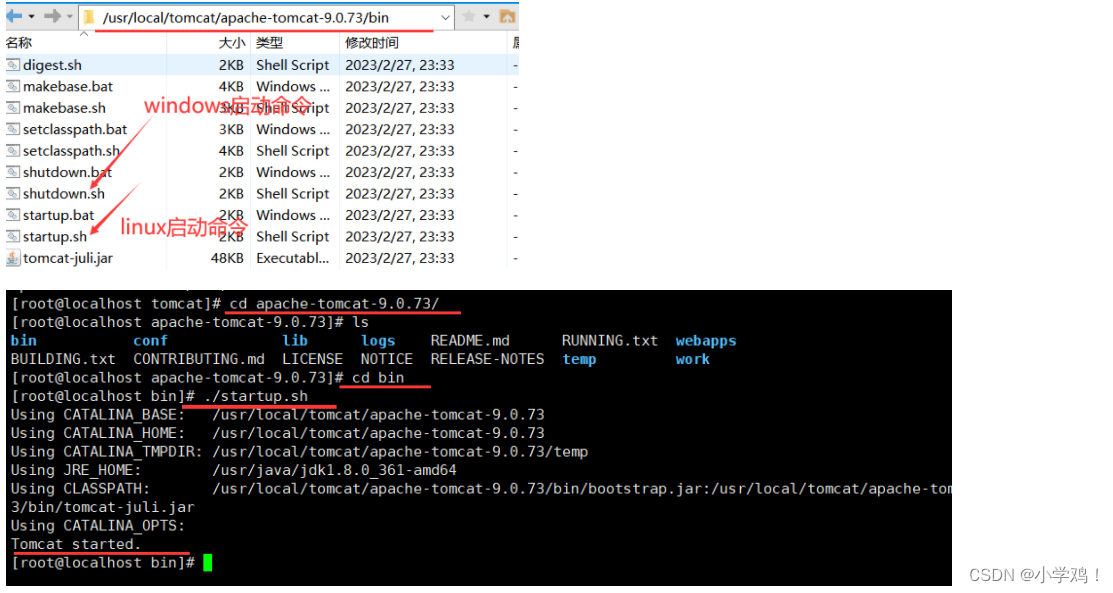Click the makebase.bat file icon
Viewport: 1113px width, 593px height.
13,86
